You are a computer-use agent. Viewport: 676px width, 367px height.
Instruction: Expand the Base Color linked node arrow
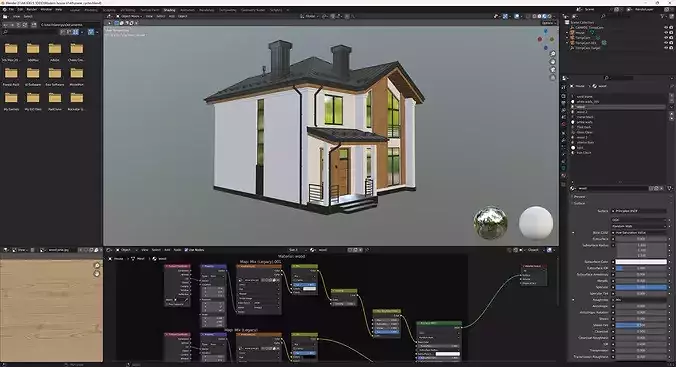click(573, 232)
